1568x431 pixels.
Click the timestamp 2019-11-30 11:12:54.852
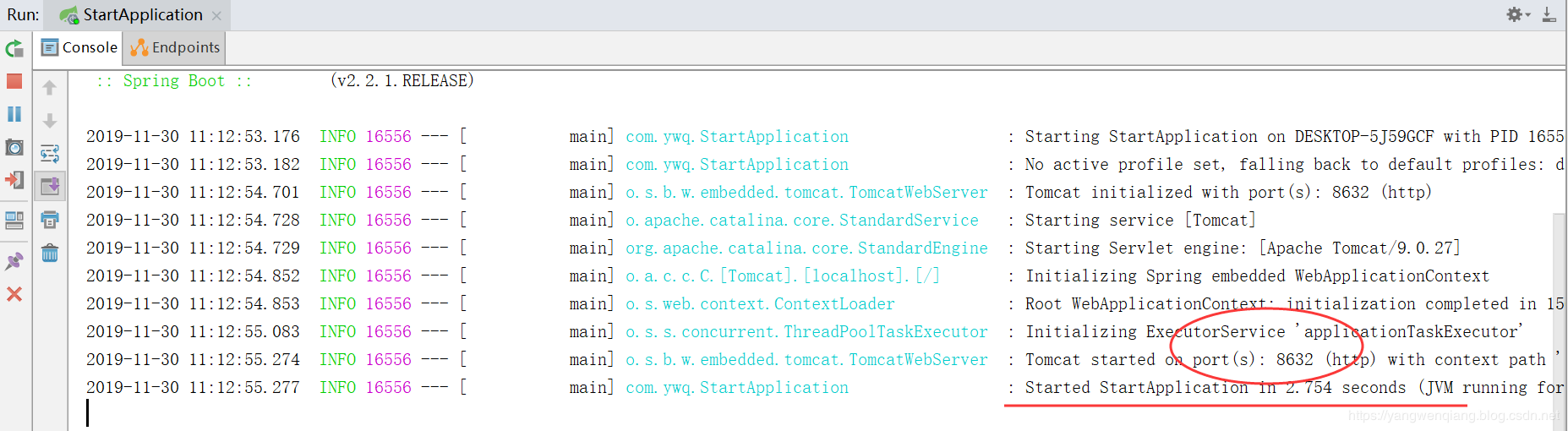pyautogui.click(x=193, y=276)
